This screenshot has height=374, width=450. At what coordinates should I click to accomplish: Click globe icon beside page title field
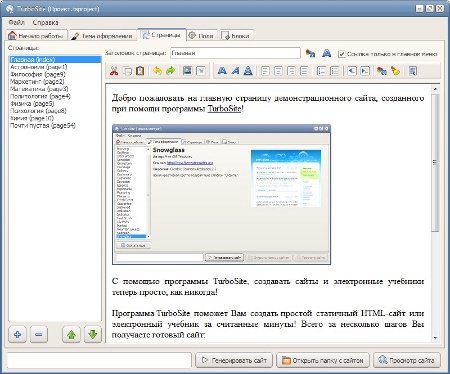pos(310,53)
